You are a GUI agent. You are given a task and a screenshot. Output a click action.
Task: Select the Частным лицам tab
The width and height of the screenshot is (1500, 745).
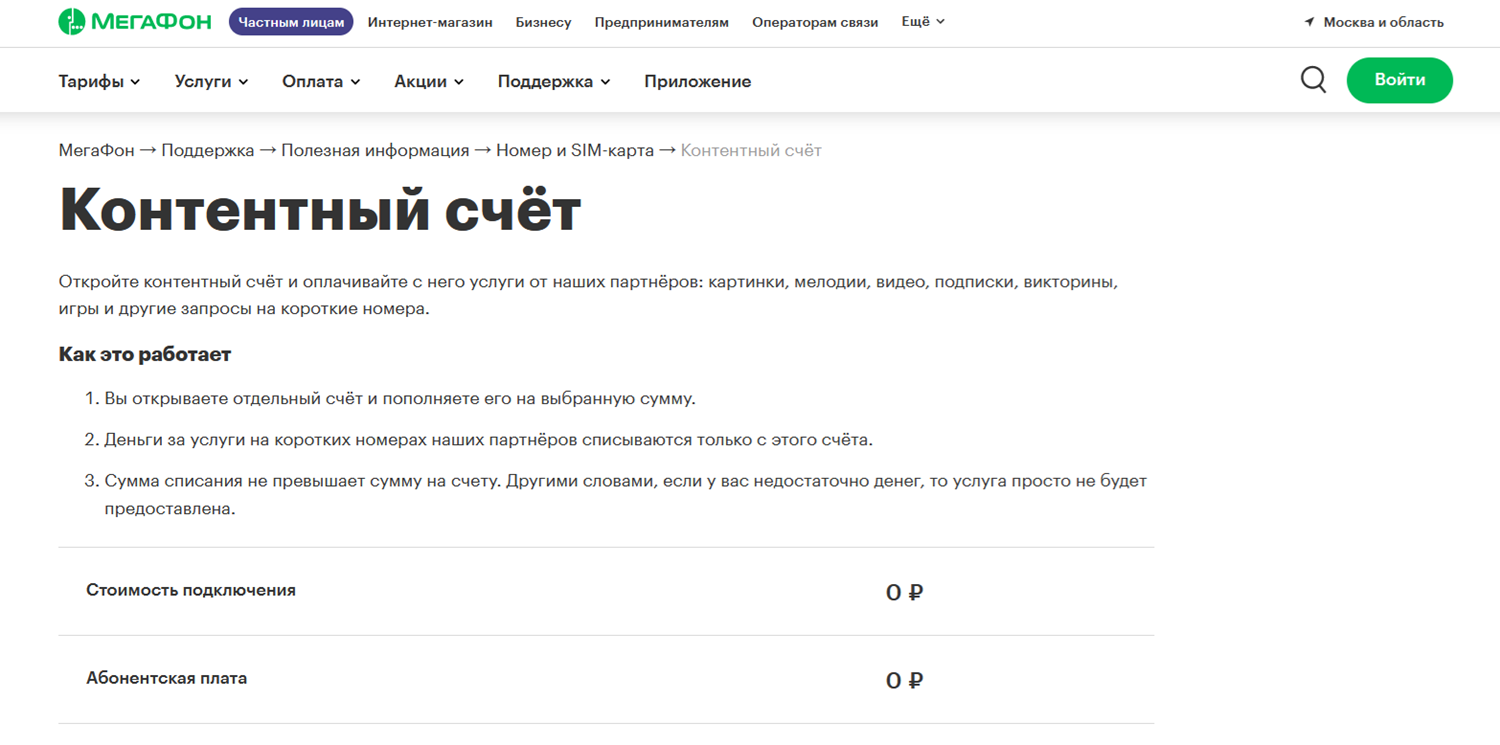tap(291, 22)
